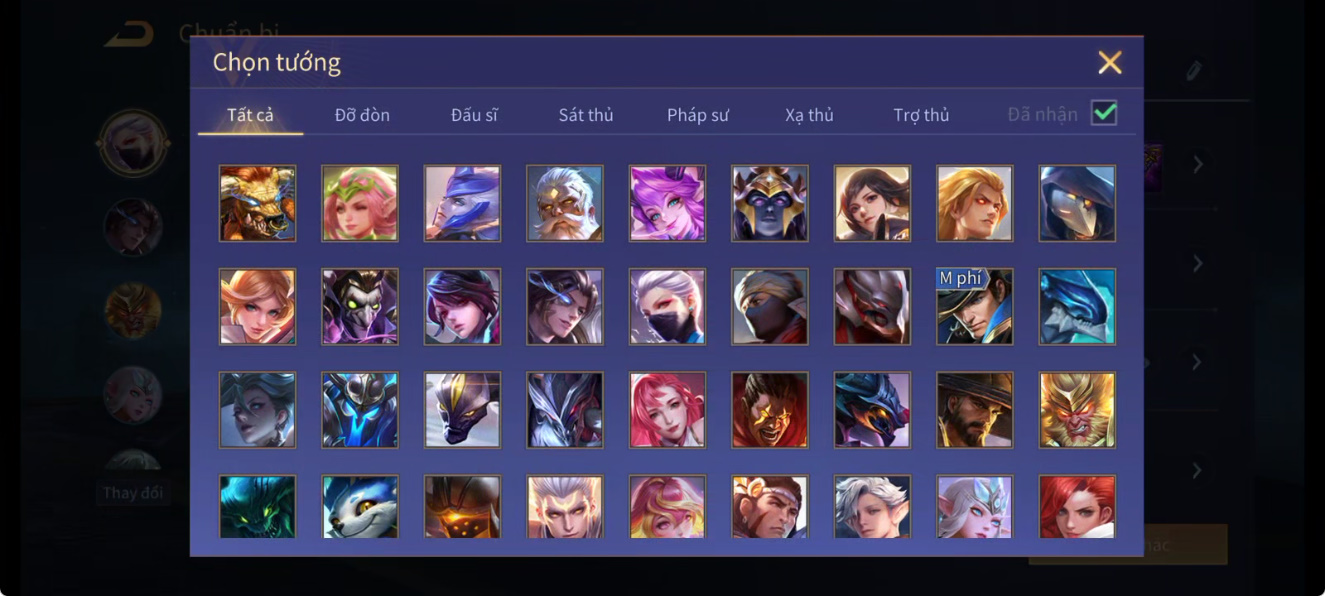This screenshot has width=1325, height=596.
Task: Show the "Pháp sư" hero category
Action: 698,115
